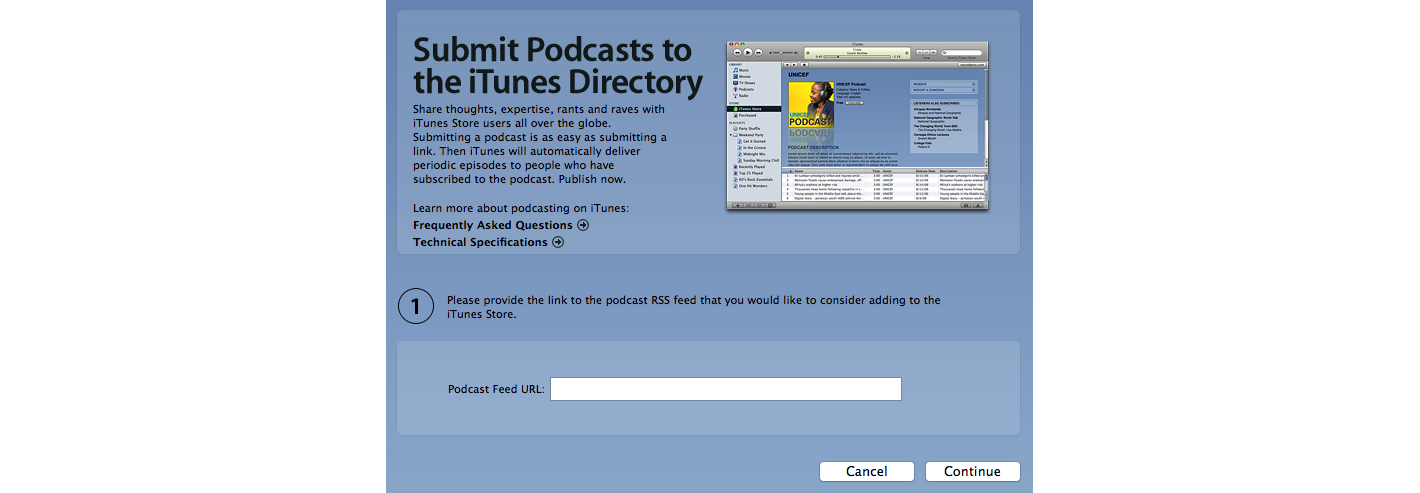Select the Music icon in the preview sidebar

735,70
